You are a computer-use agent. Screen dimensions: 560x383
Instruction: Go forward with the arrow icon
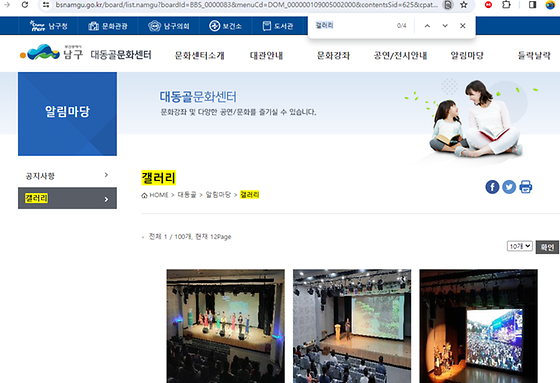[7, 5]
